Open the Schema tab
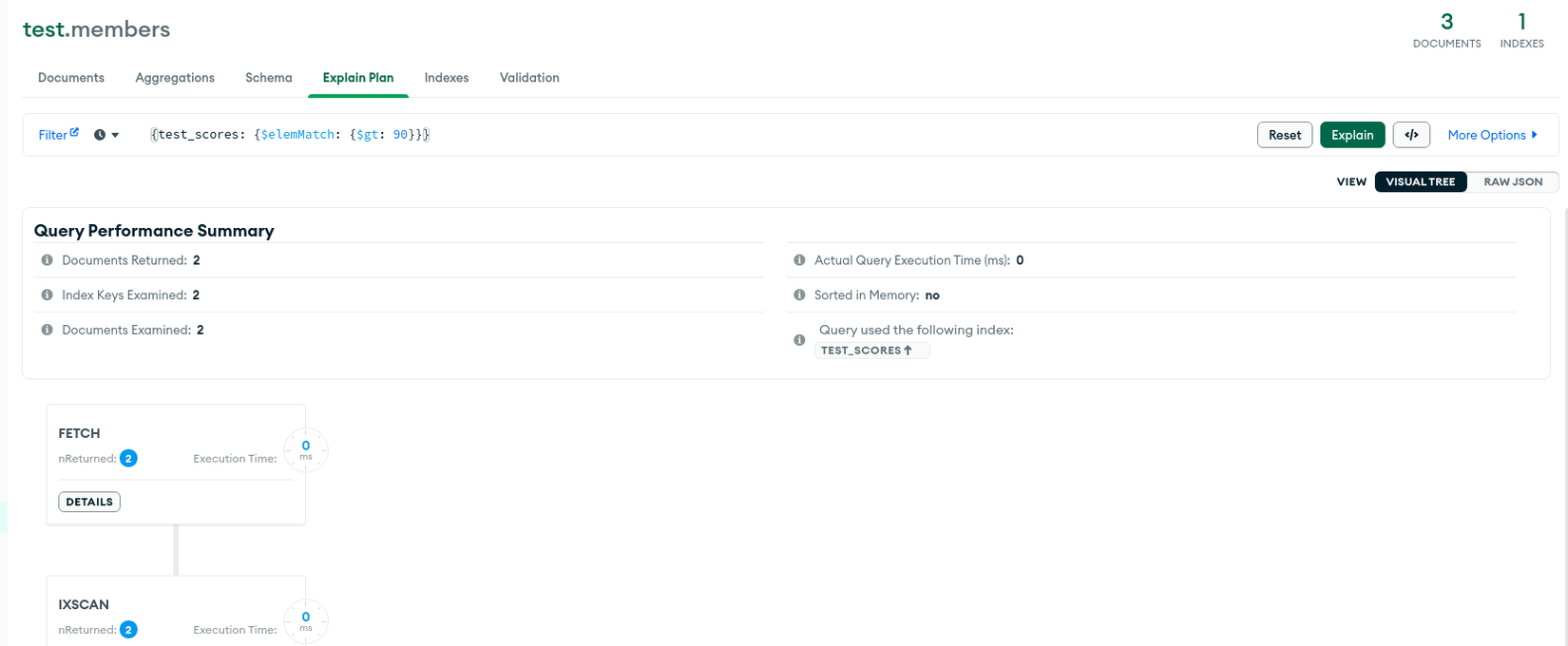1568x646 pixels. (x=269, y=78)
